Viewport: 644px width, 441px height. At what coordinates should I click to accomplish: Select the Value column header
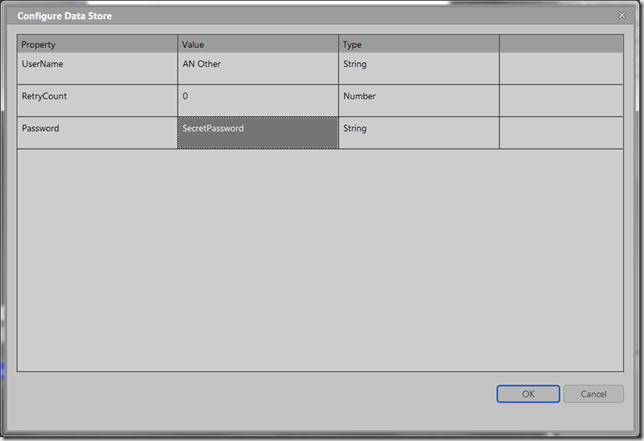tap(258, 44)
